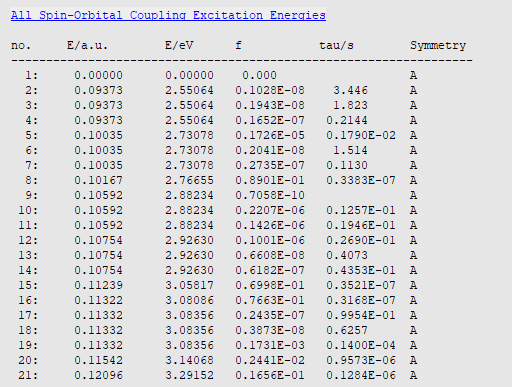Click the f value 0.2207E-06
512x387 pixels.
pyautogui.click(x=270, y=210)
